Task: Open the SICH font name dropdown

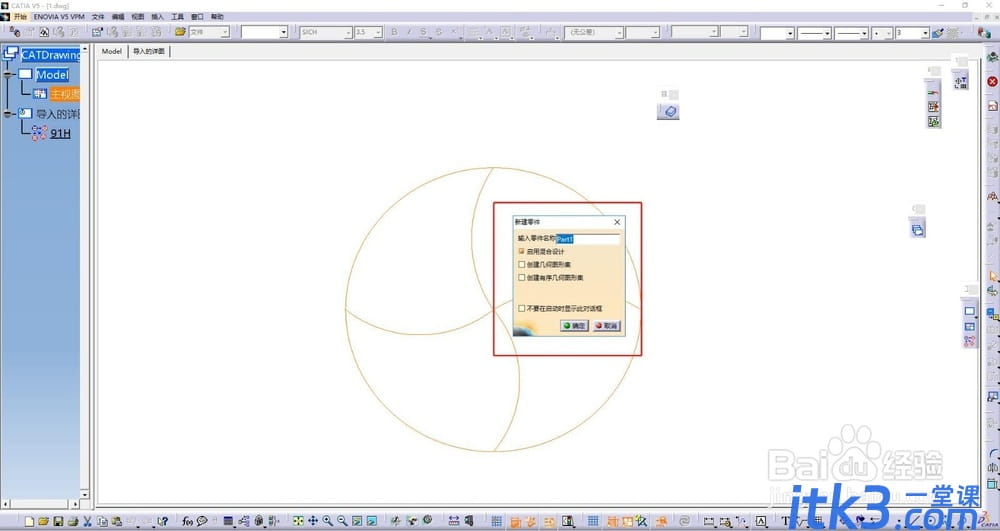Action: [x=348, y=32]
